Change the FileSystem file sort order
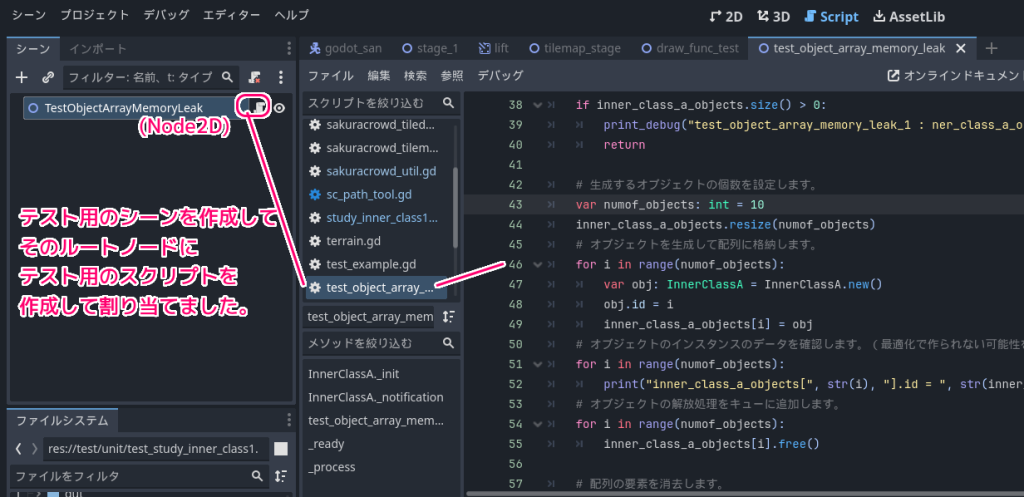 pos(281,475)
